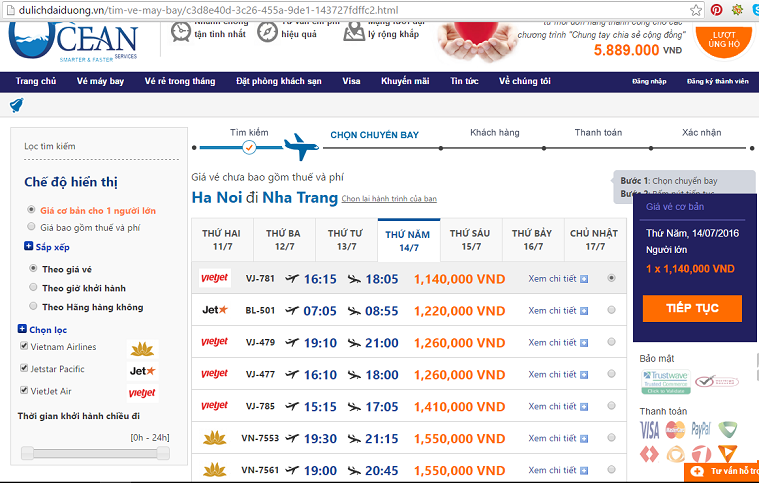Switch to the Thứ Sáu 15/7 date tab
The image size is (759, 483).
coord(471,240)
